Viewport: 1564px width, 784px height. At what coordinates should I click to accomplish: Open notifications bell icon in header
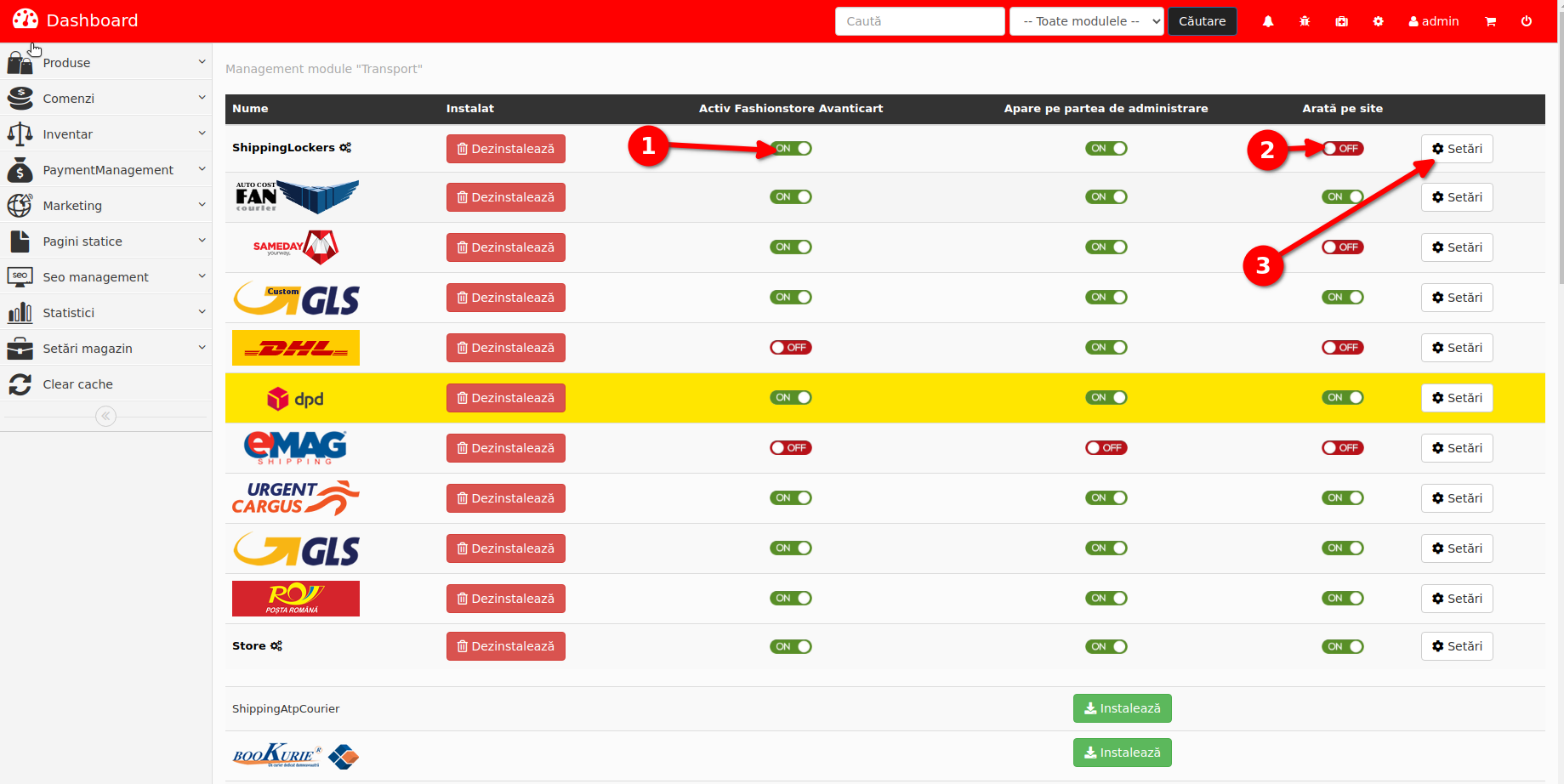pos(1268,21)
